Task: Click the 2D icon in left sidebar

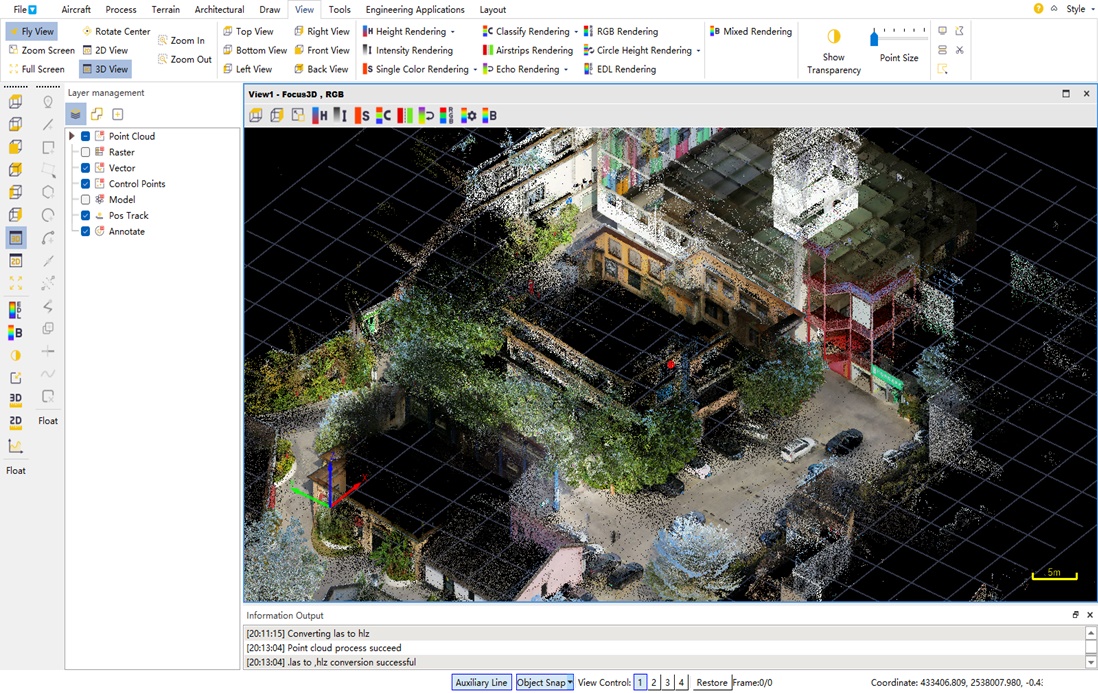Action: (x=15, y=421)
